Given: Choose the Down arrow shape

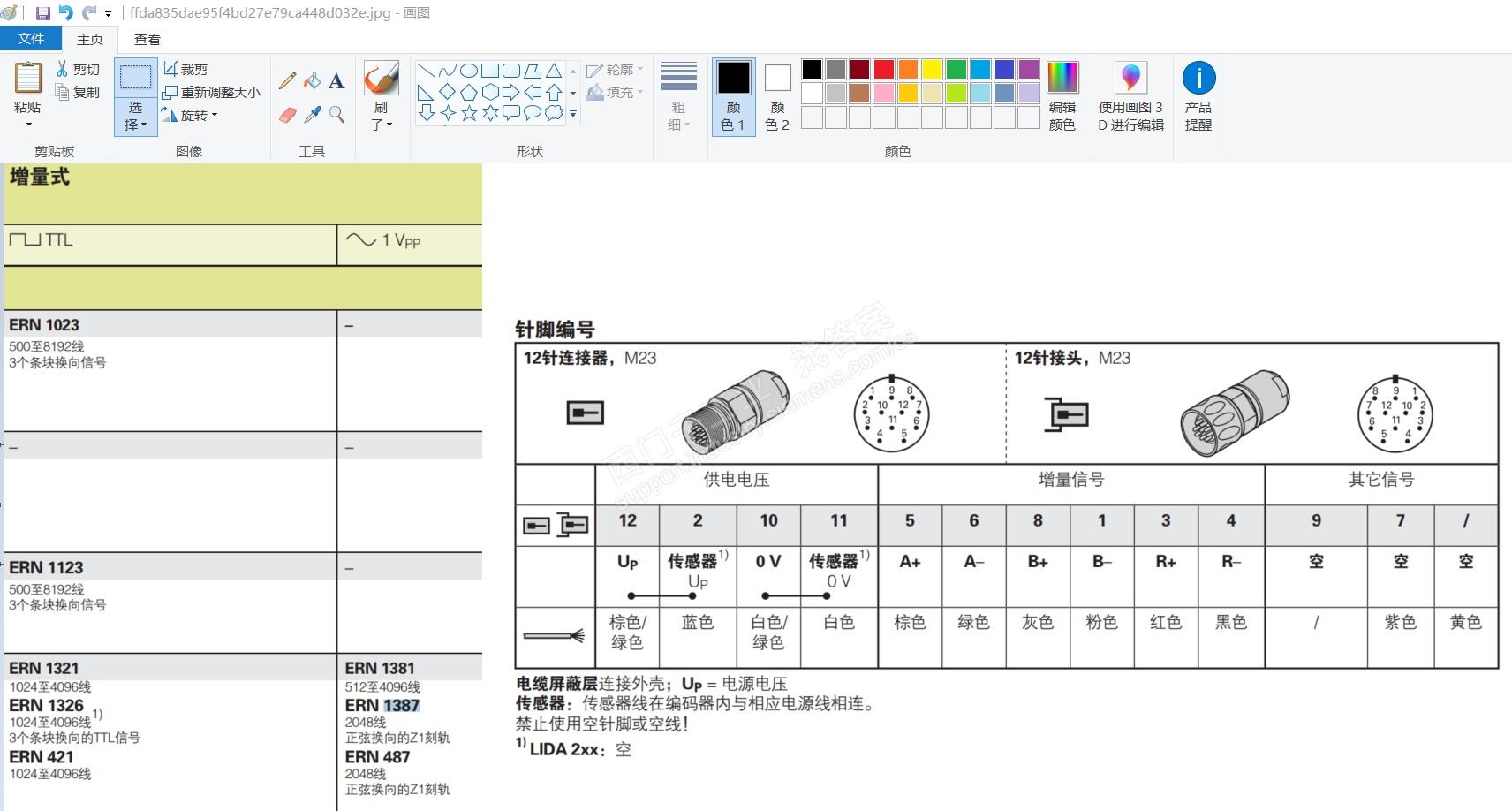Looking at the screenshot, I should [x=427, y=113].
